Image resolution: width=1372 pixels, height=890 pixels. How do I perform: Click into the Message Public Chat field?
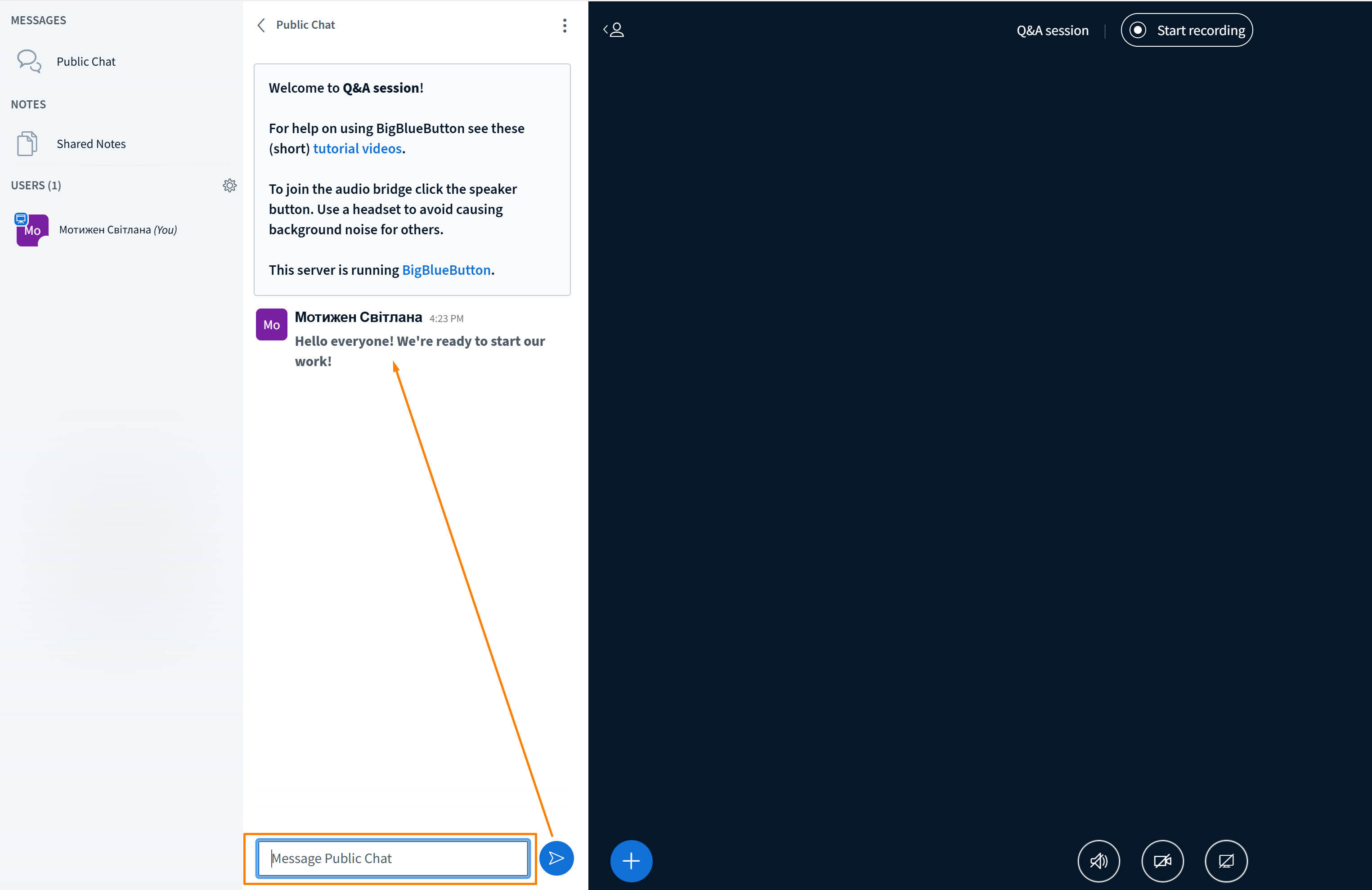(393, 858)
